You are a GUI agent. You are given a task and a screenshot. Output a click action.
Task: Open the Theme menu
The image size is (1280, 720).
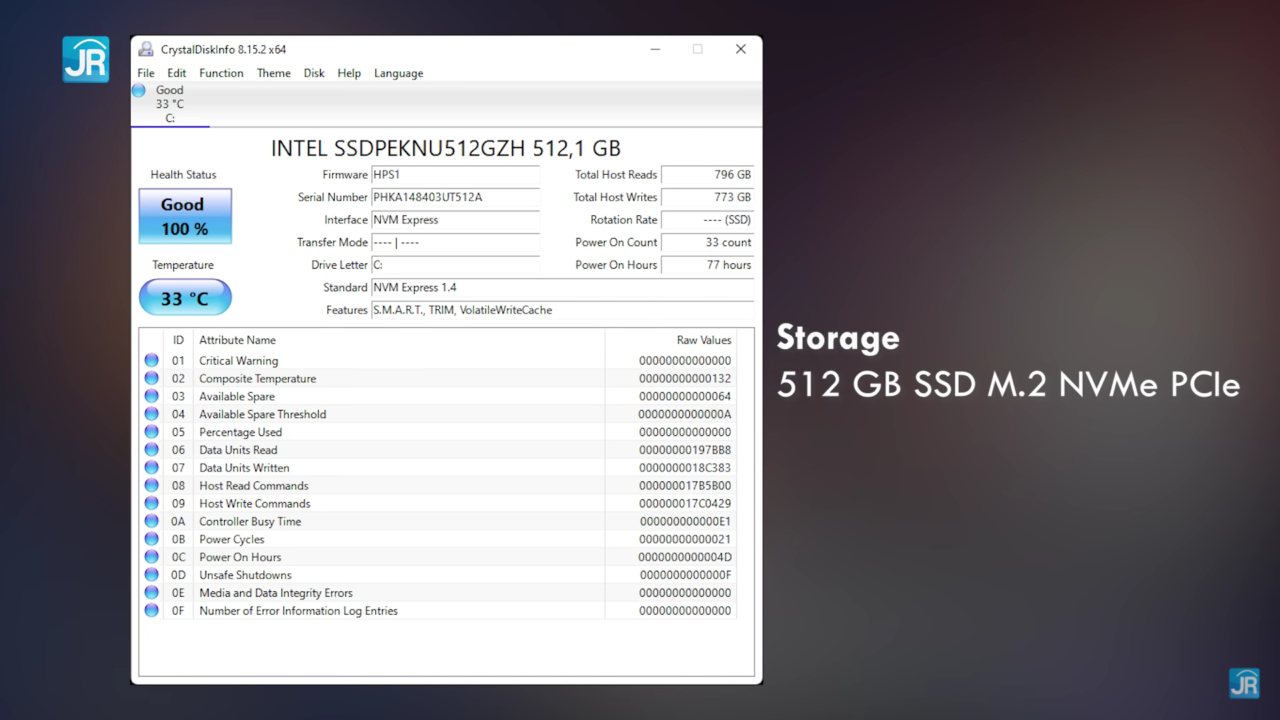[x=273, y=72]
